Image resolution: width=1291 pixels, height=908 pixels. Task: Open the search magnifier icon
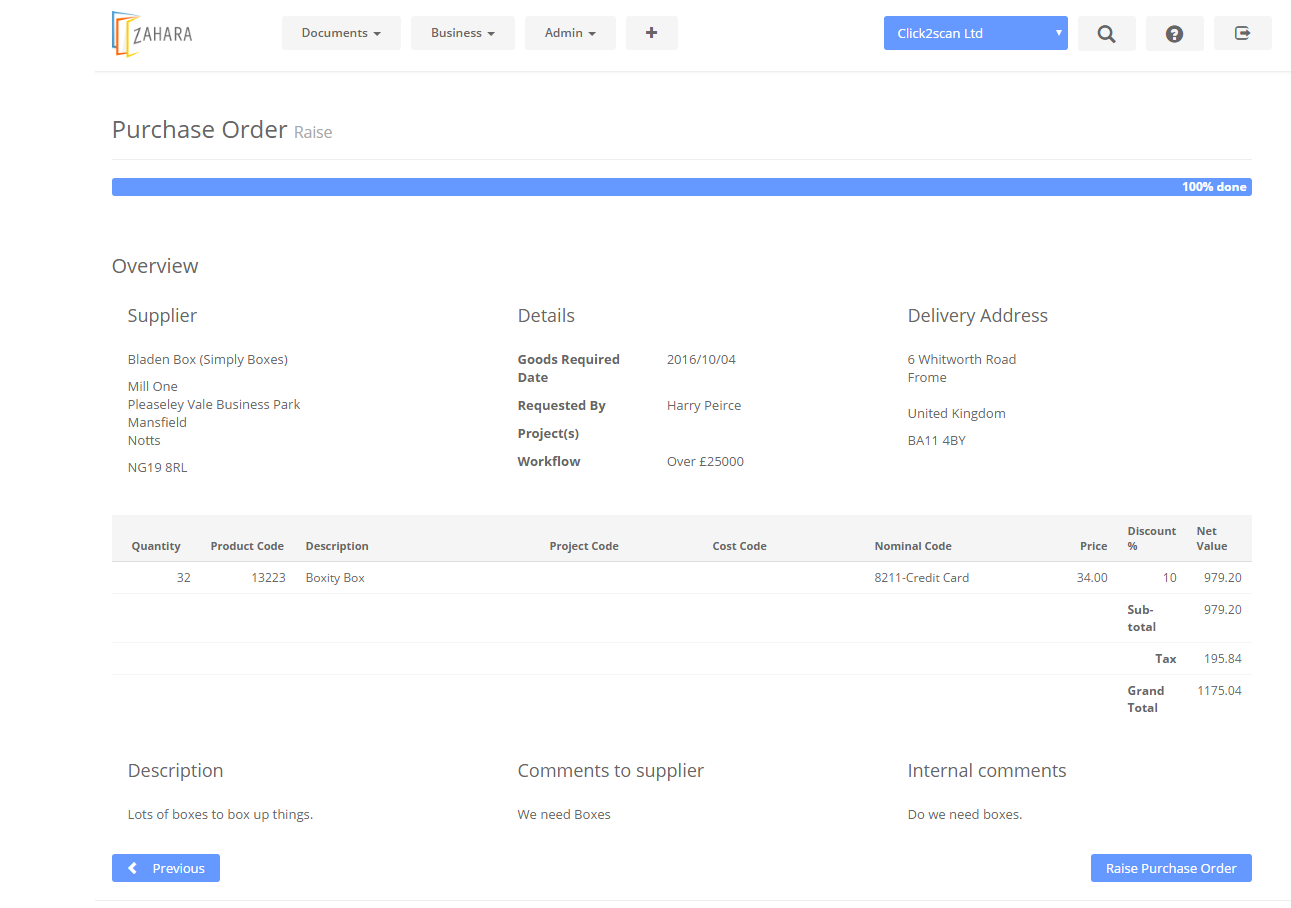tap(1106, 33)
